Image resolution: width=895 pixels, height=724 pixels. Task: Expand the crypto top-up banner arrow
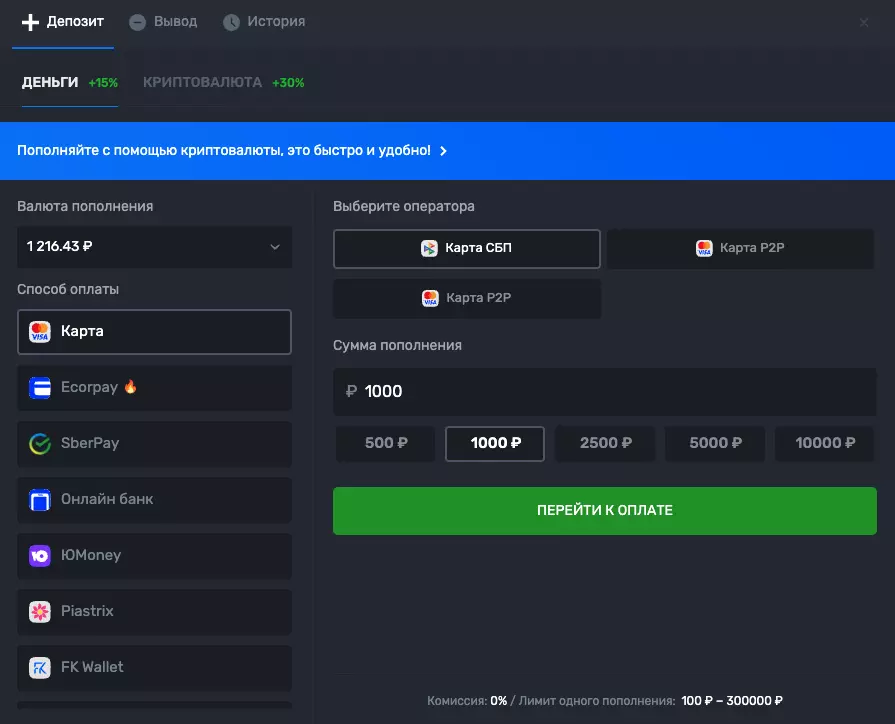pyautogui.click(x=444, y=151)
